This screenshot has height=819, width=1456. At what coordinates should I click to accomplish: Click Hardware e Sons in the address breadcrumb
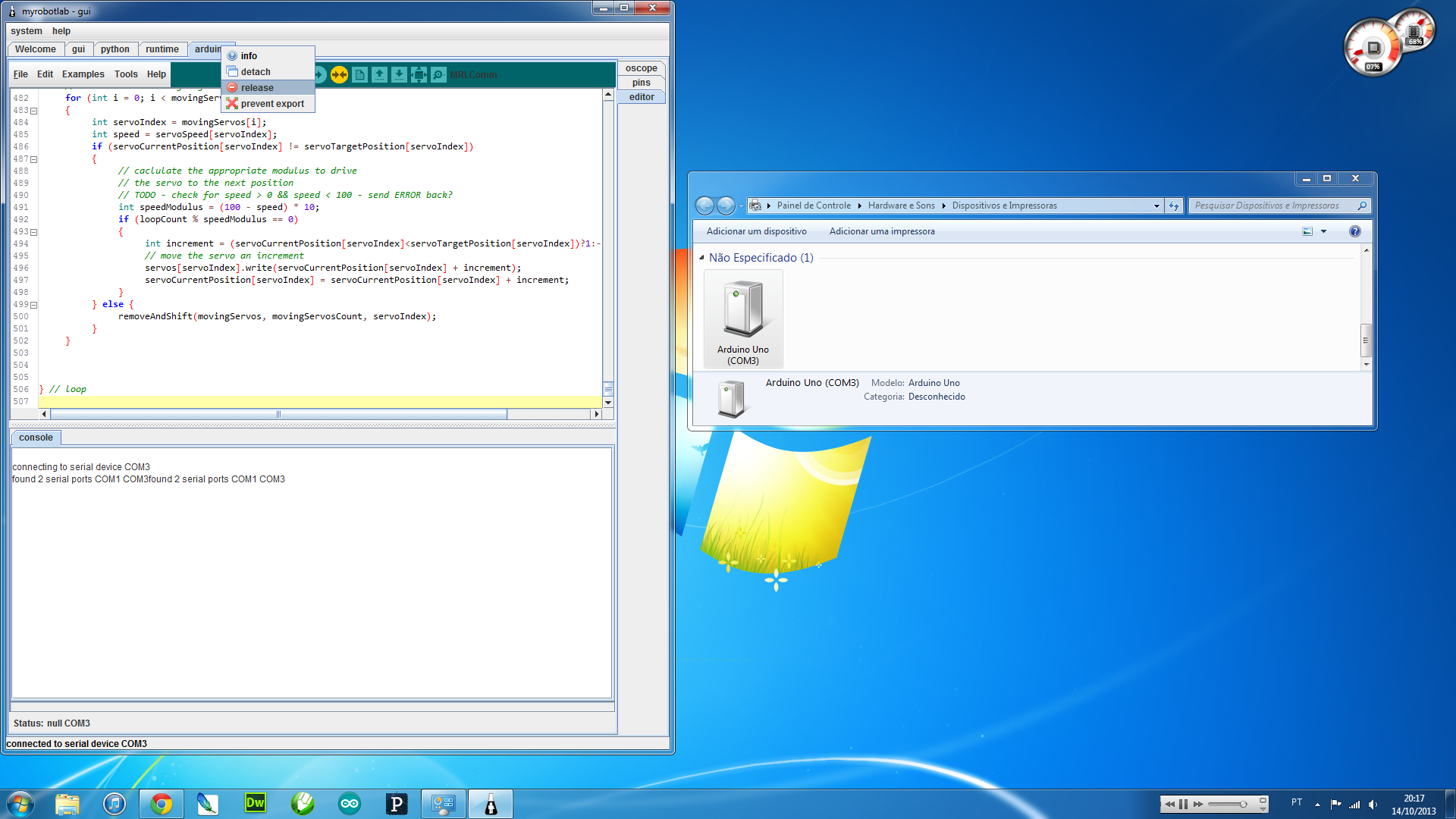(902, 206)
